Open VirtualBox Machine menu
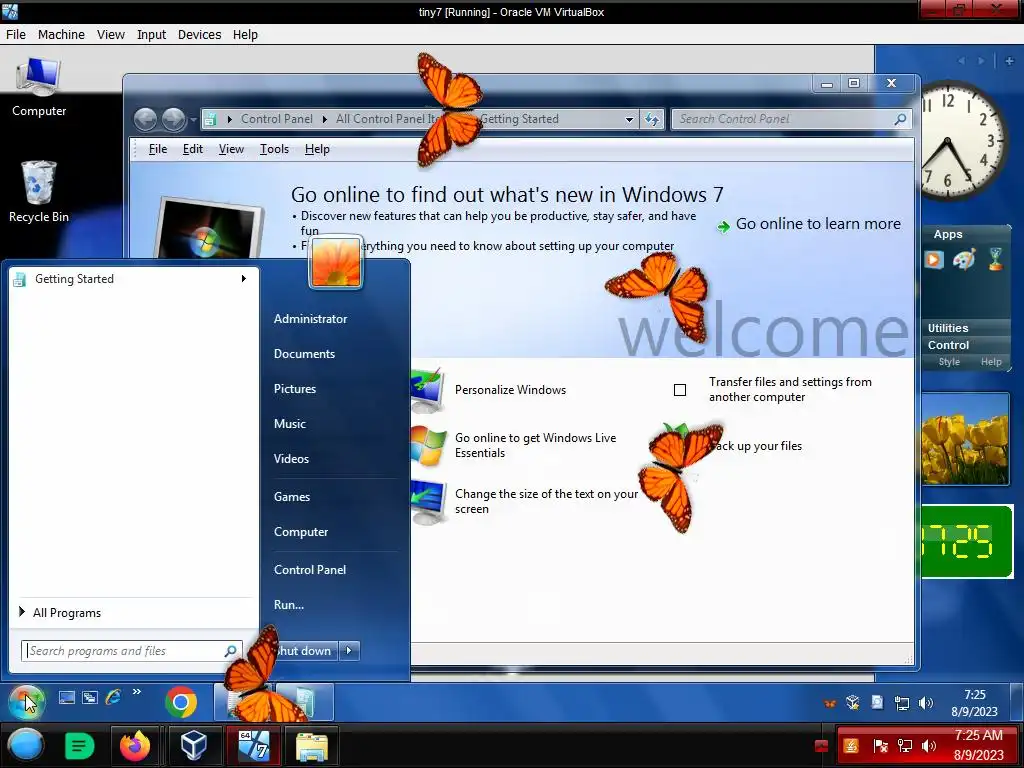This screenshot has width=1024, height=768. pos(61,35)
